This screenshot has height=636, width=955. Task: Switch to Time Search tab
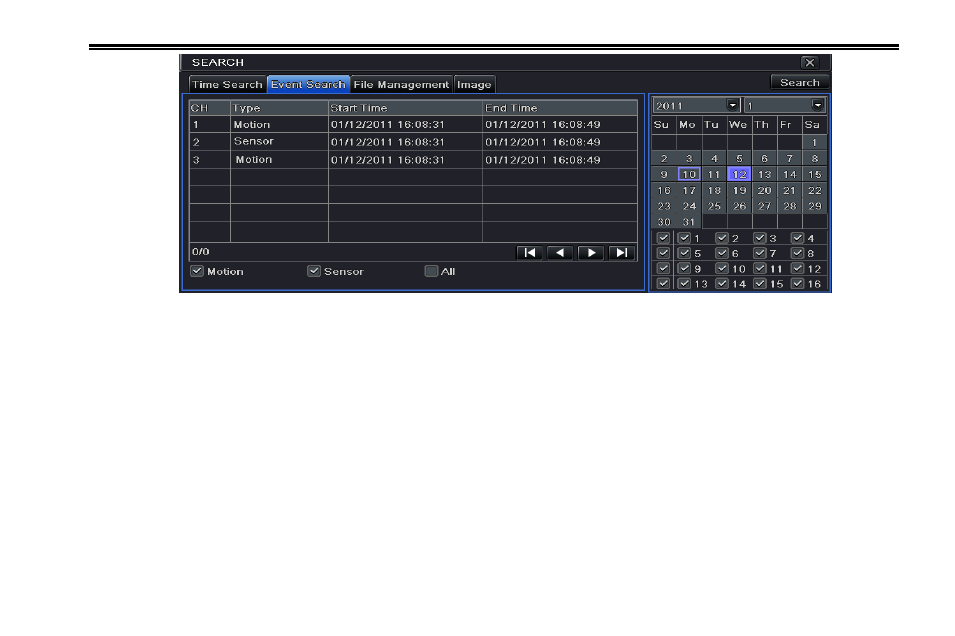coord(227,84)
